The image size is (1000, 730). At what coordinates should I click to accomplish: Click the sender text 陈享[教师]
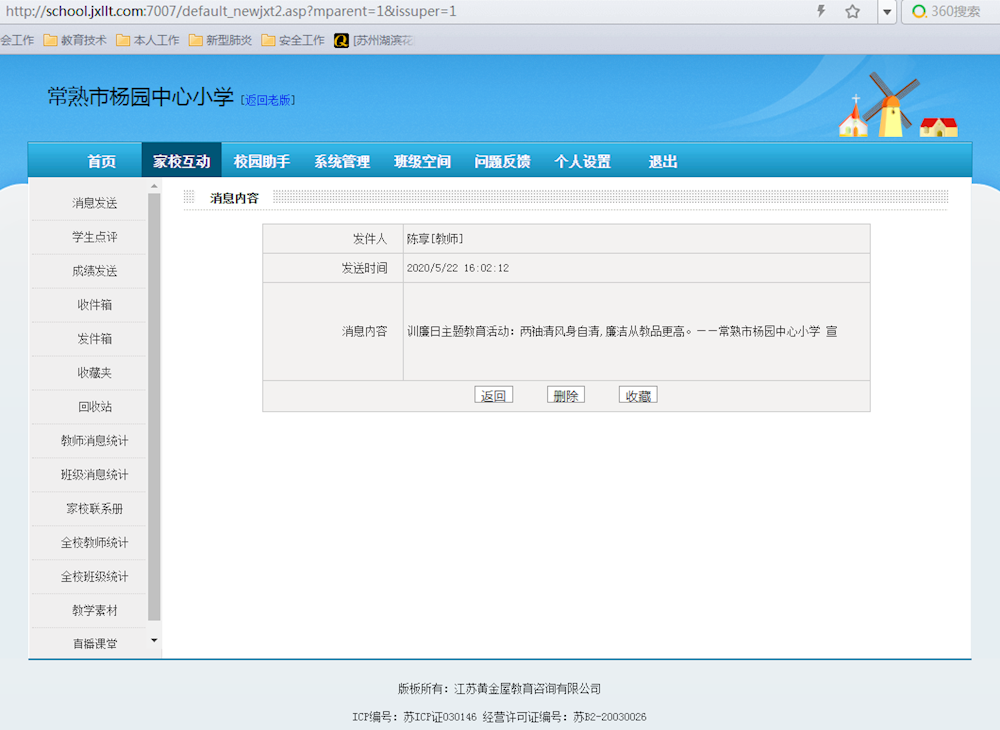click(435, 239)
